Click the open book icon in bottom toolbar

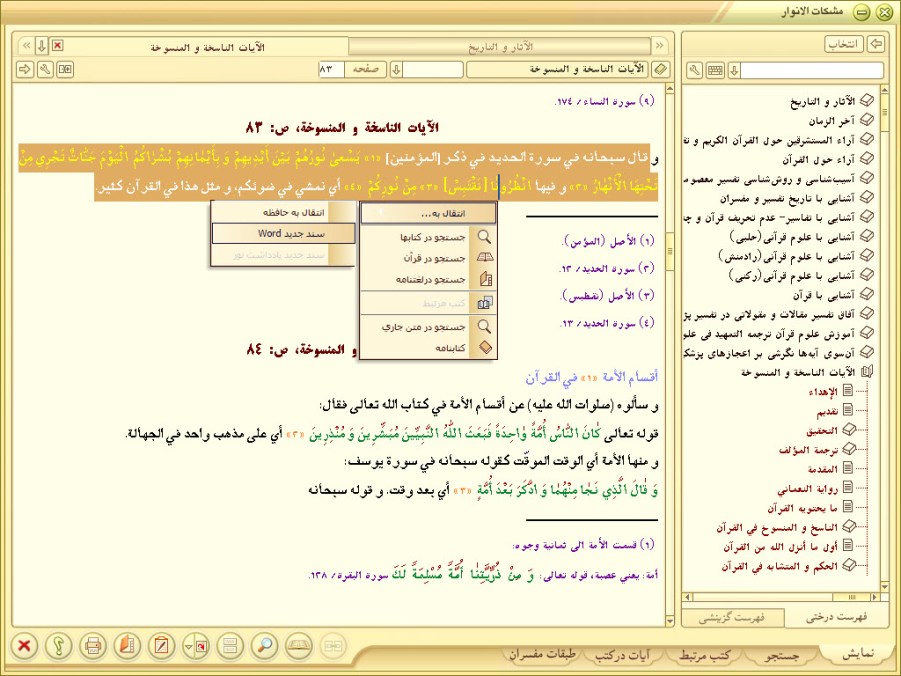coord(299,646)
